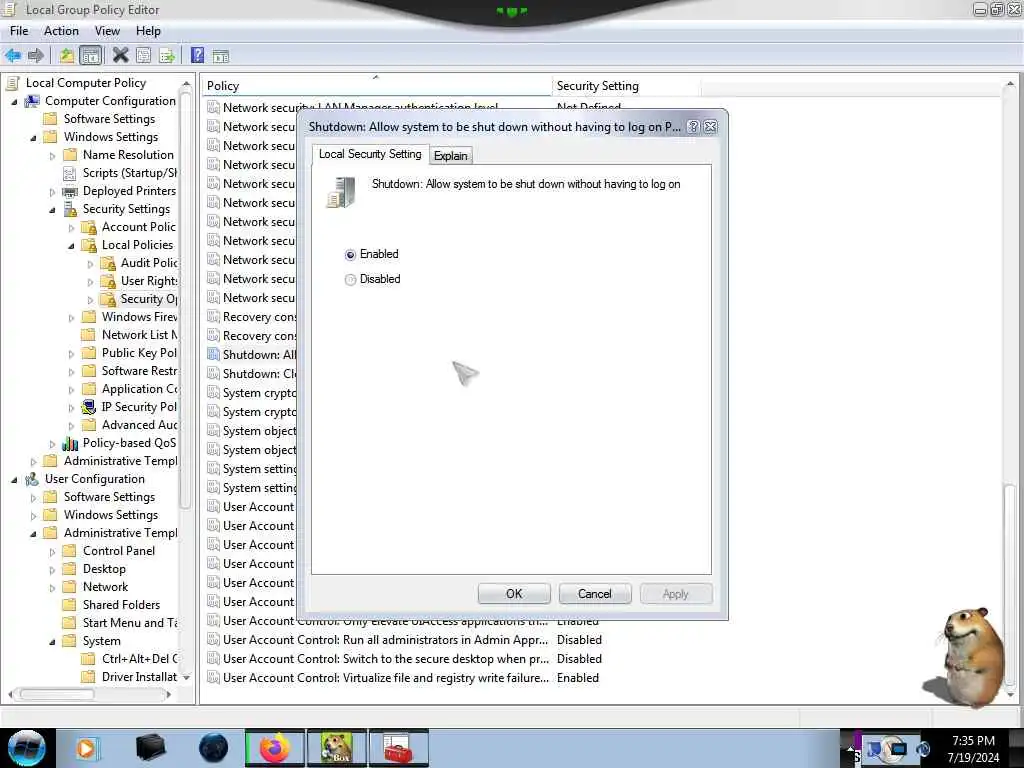This screenshot has width=1024, height=768.
Task: Click the dark globe taskbar icon
Action: [x=214, y=748]
